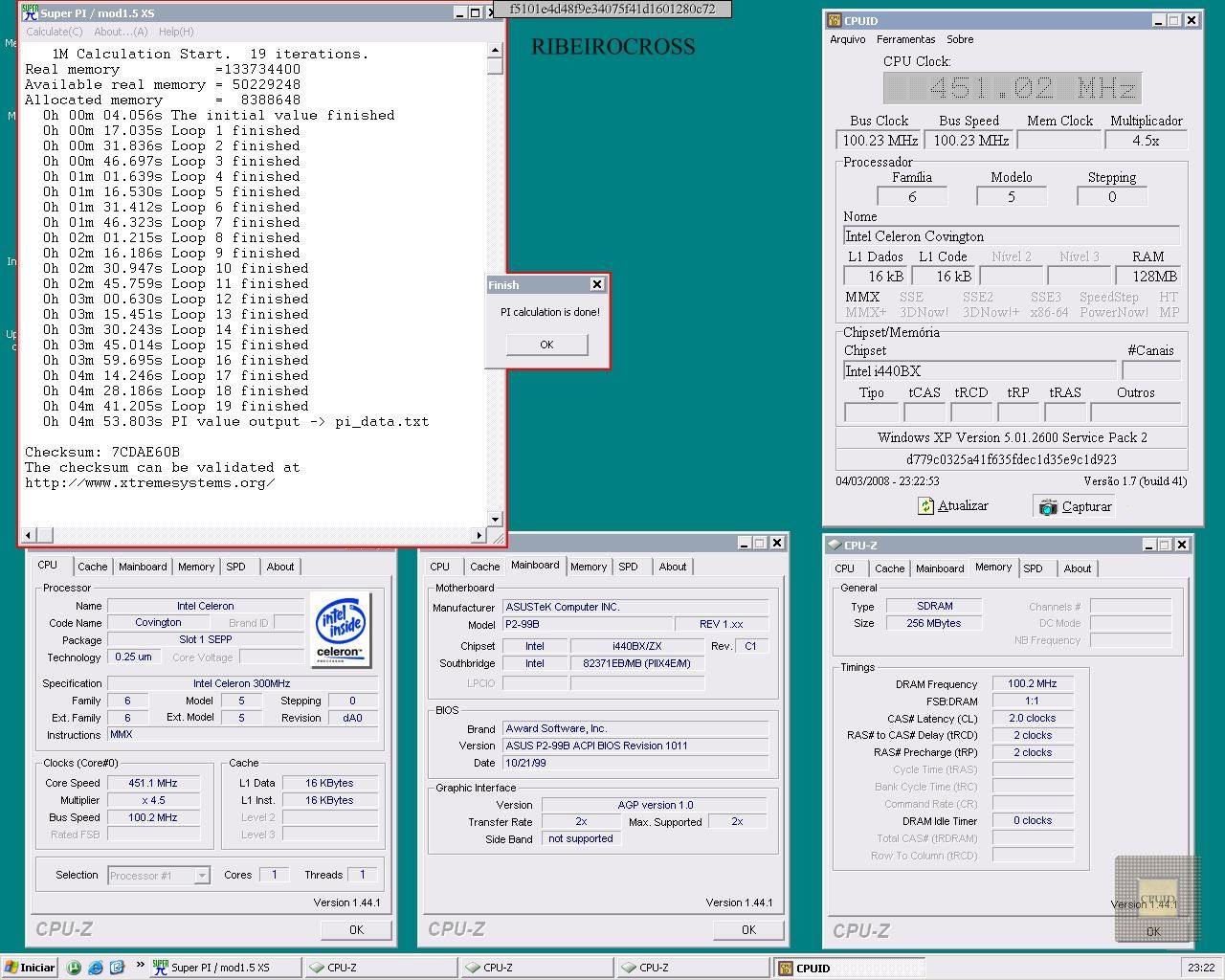Open the Sobre menu in CPUID
1225x980 pixels.
pyautogui.click(x=960, y=39)
